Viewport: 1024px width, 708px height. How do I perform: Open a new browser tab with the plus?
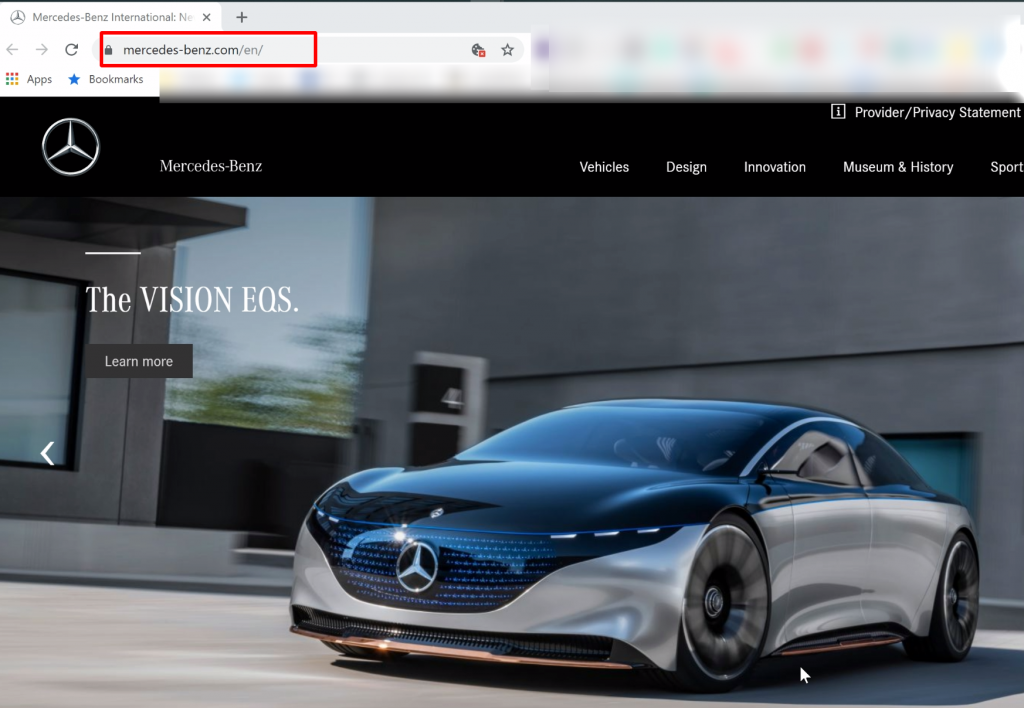(241, 16)
